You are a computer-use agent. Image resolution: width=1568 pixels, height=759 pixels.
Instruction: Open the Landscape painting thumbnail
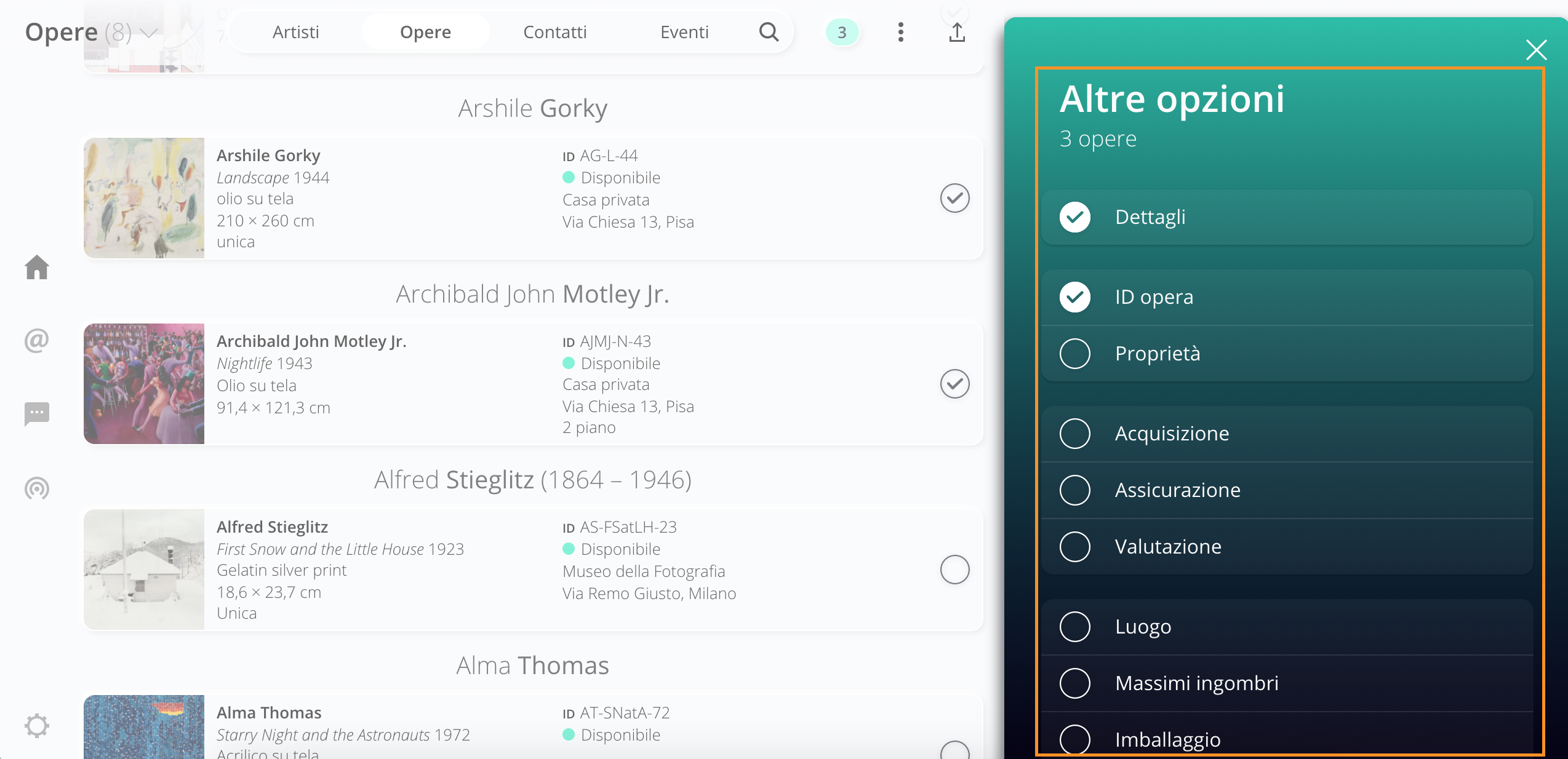(144, 198)
